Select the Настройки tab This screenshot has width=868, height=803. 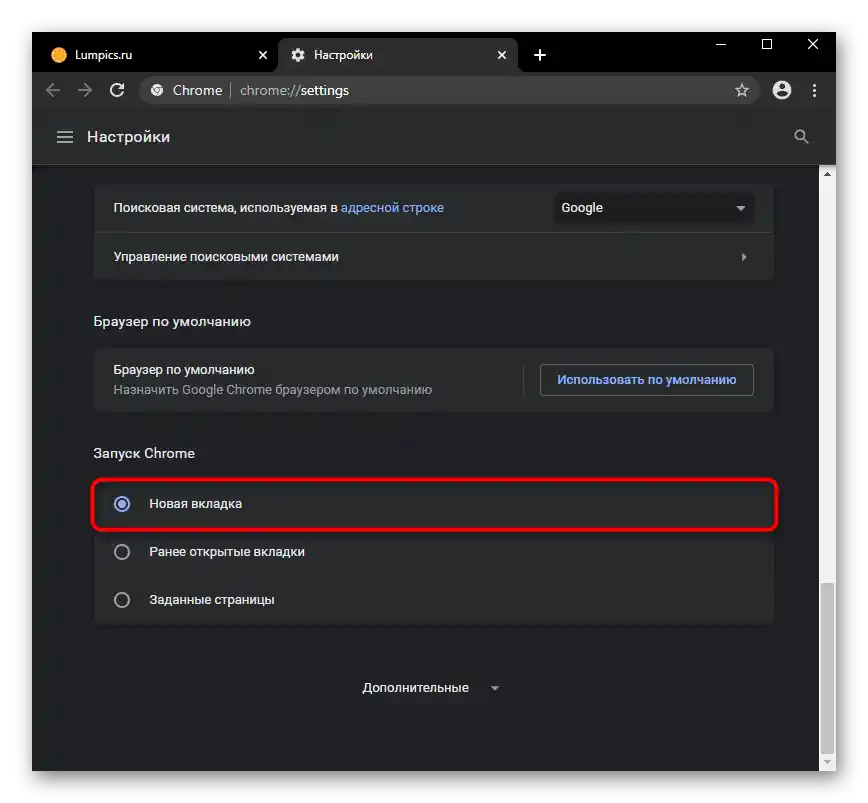pos(397,55)
